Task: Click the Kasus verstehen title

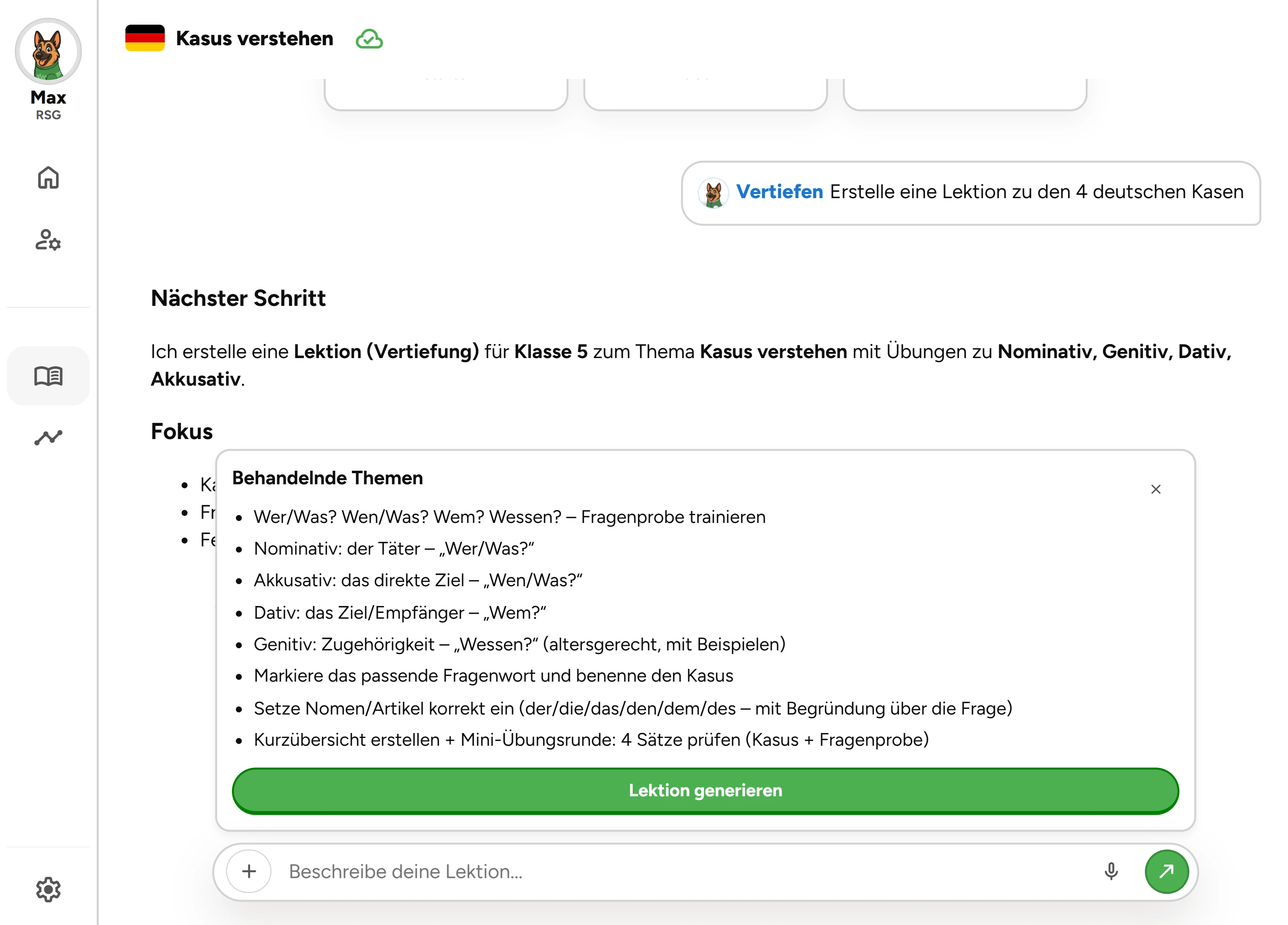Action: (255, 39)
